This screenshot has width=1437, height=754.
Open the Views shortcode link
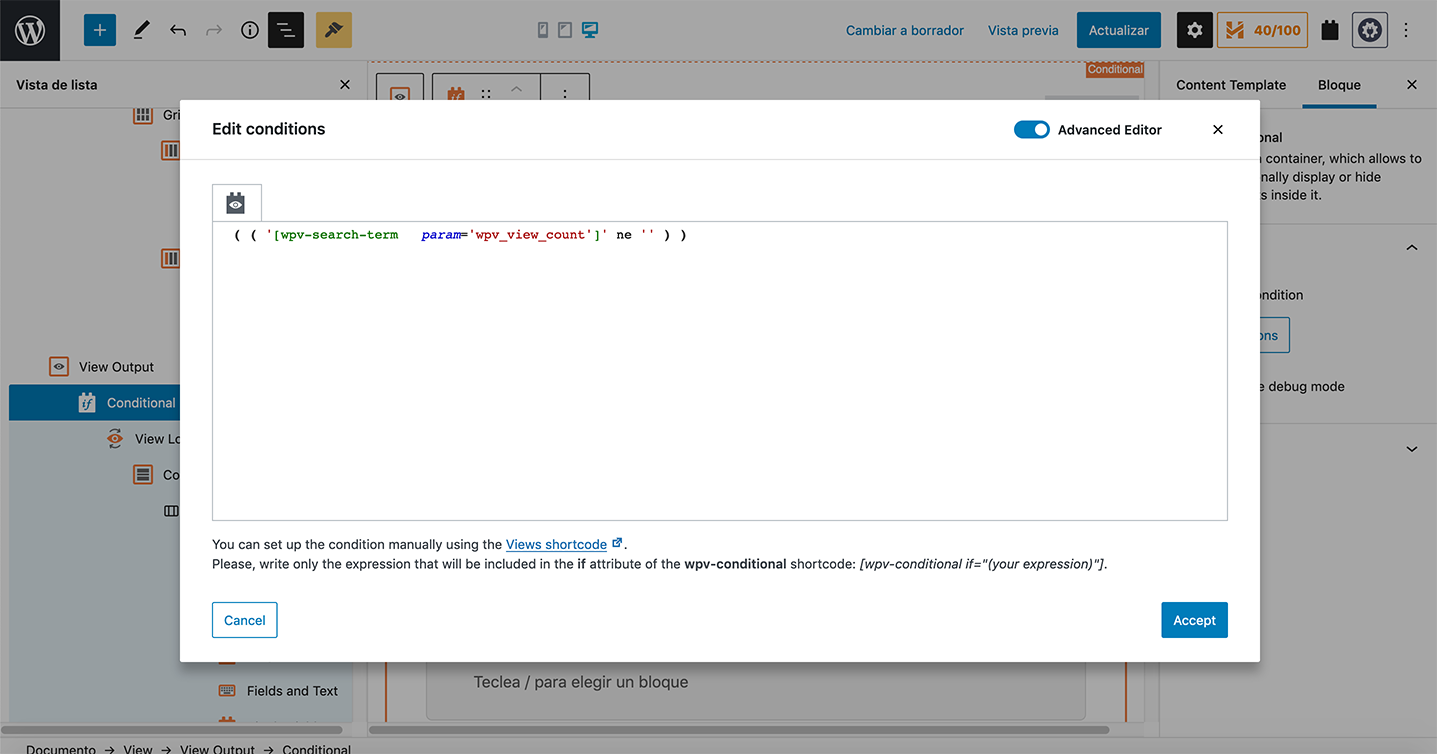point(556,544)
